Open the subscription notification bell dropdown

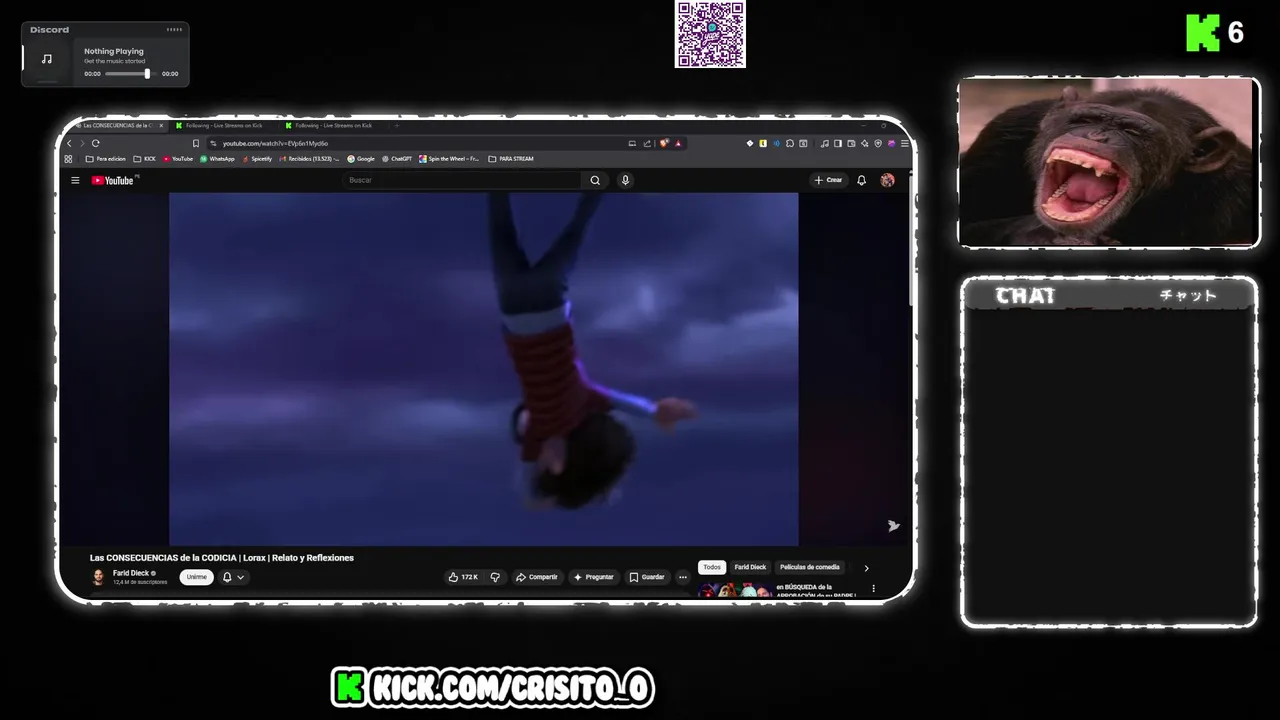click(x=233, y=577)
